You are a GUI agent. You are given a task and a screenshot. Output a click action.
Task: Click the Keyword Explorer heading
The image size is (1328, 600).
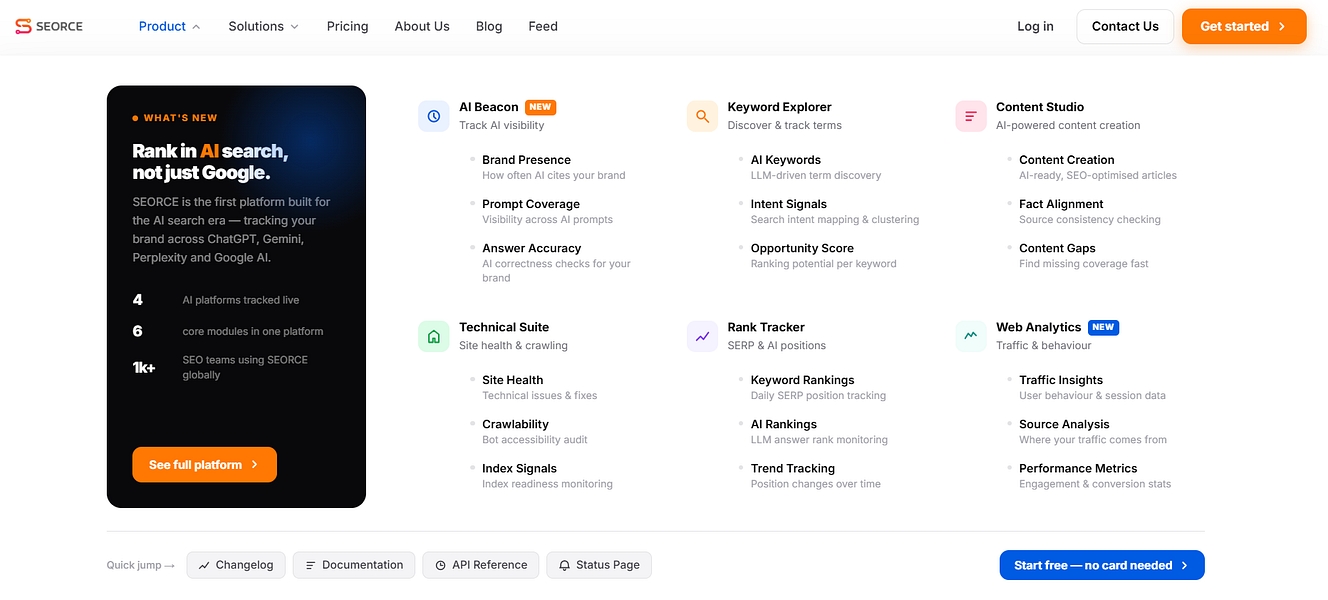click(780, 107)
